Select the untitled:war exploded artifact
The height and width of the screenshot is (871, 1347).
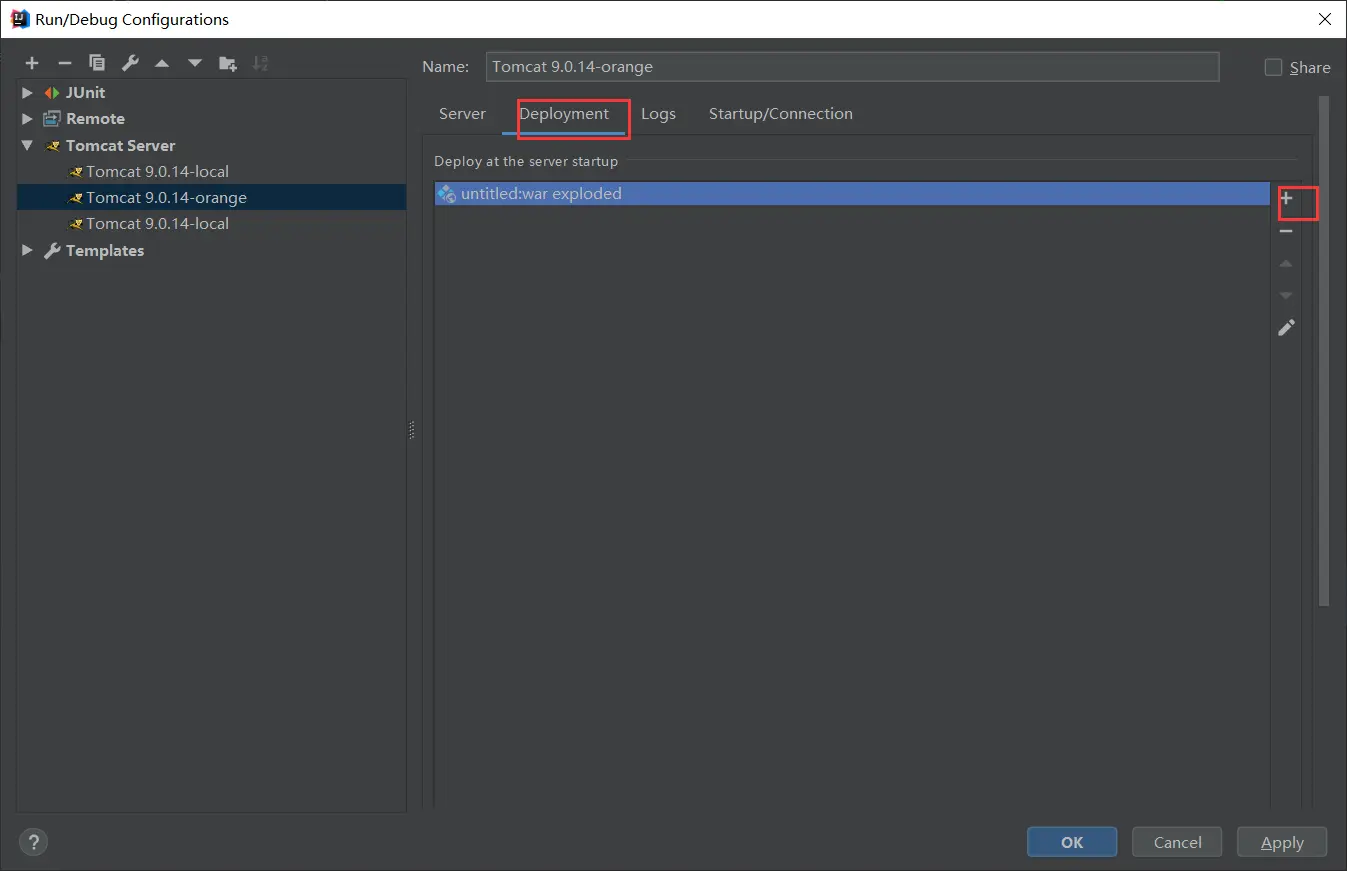coord(852,194)
